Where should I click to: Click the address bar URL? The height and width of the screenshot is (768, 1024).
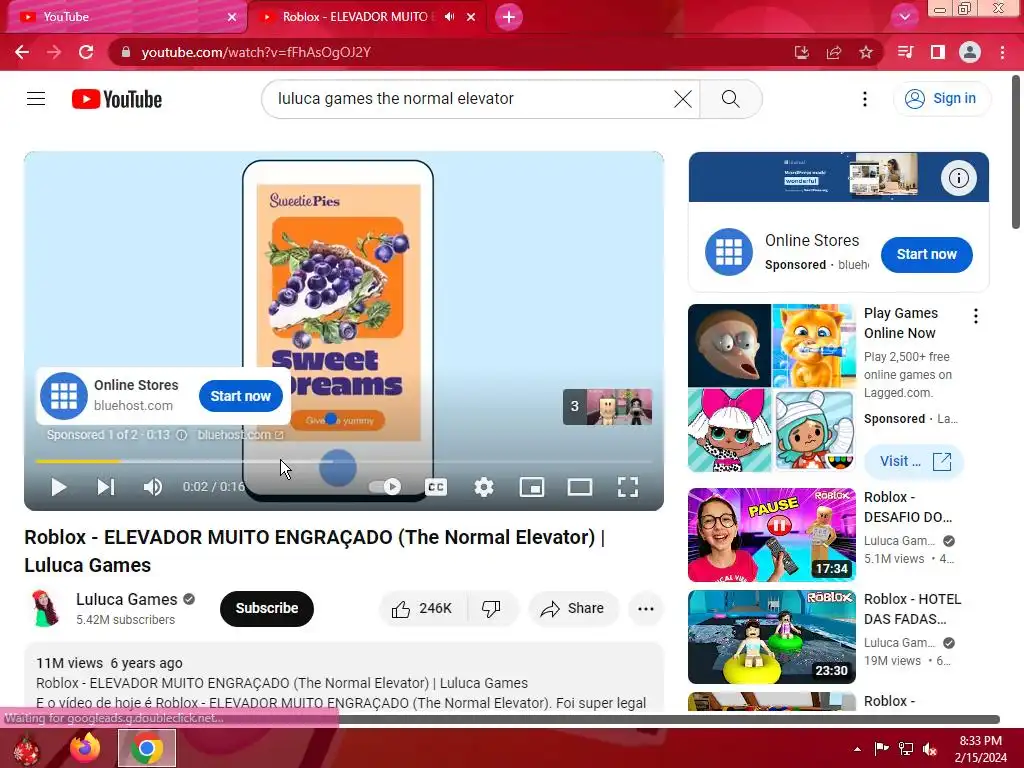coord(256,52)
